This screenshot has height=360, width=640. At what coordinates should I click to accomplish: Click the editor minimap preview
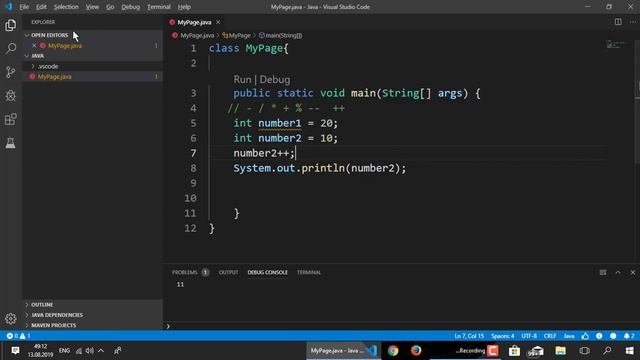(616, 44)
